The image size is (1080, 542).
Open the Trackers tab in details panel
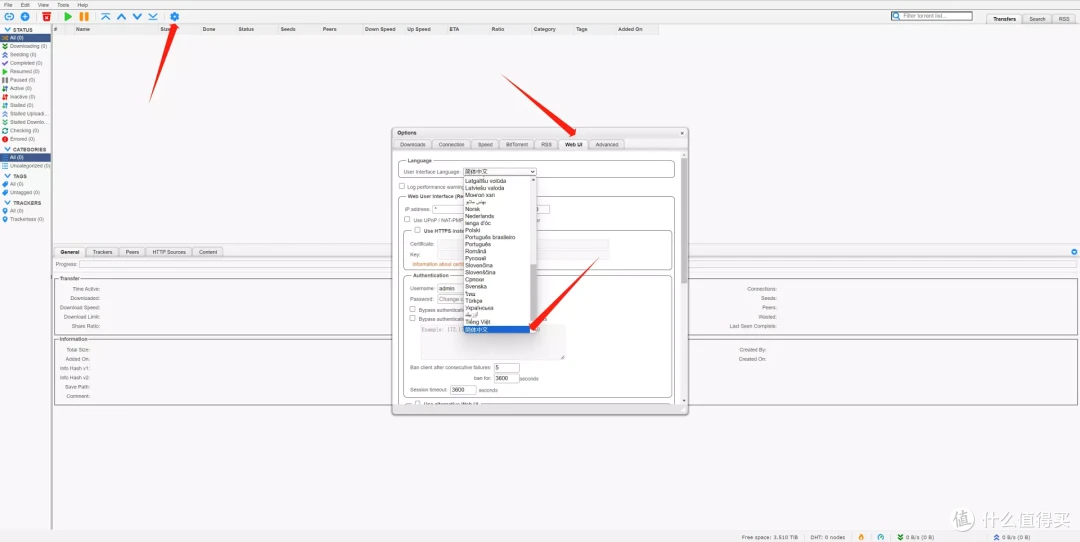coord(103,252)
